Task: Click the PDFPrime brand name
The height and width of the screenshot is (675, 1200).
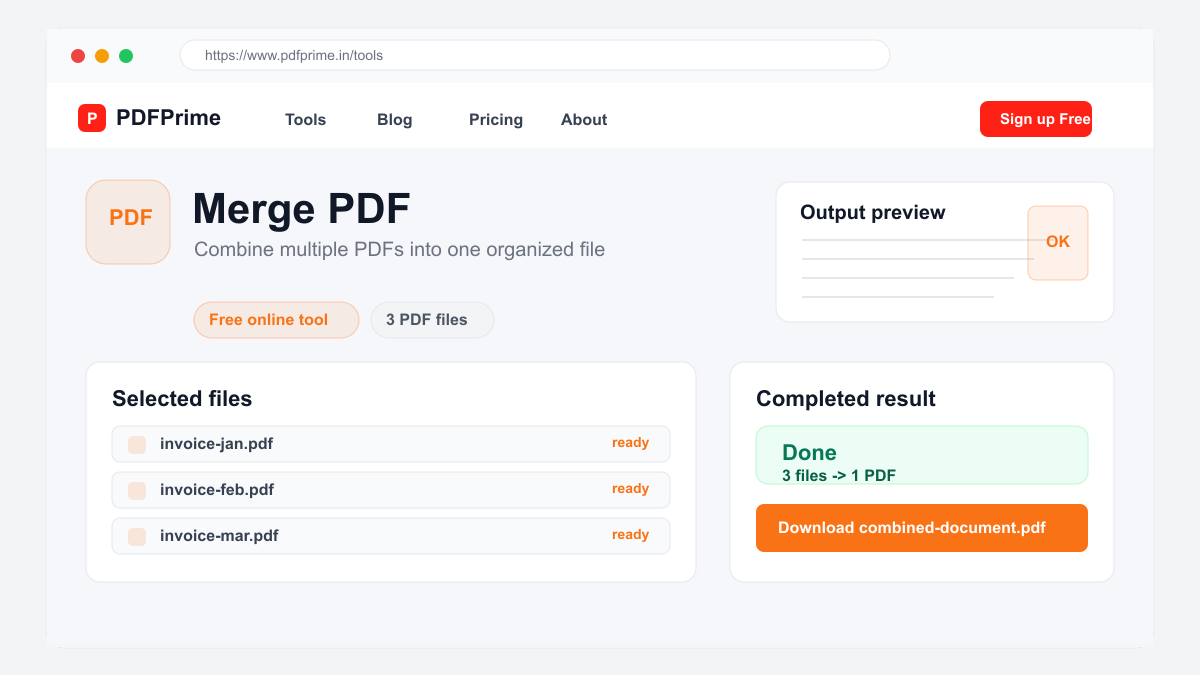Action: tap(168, 118)
